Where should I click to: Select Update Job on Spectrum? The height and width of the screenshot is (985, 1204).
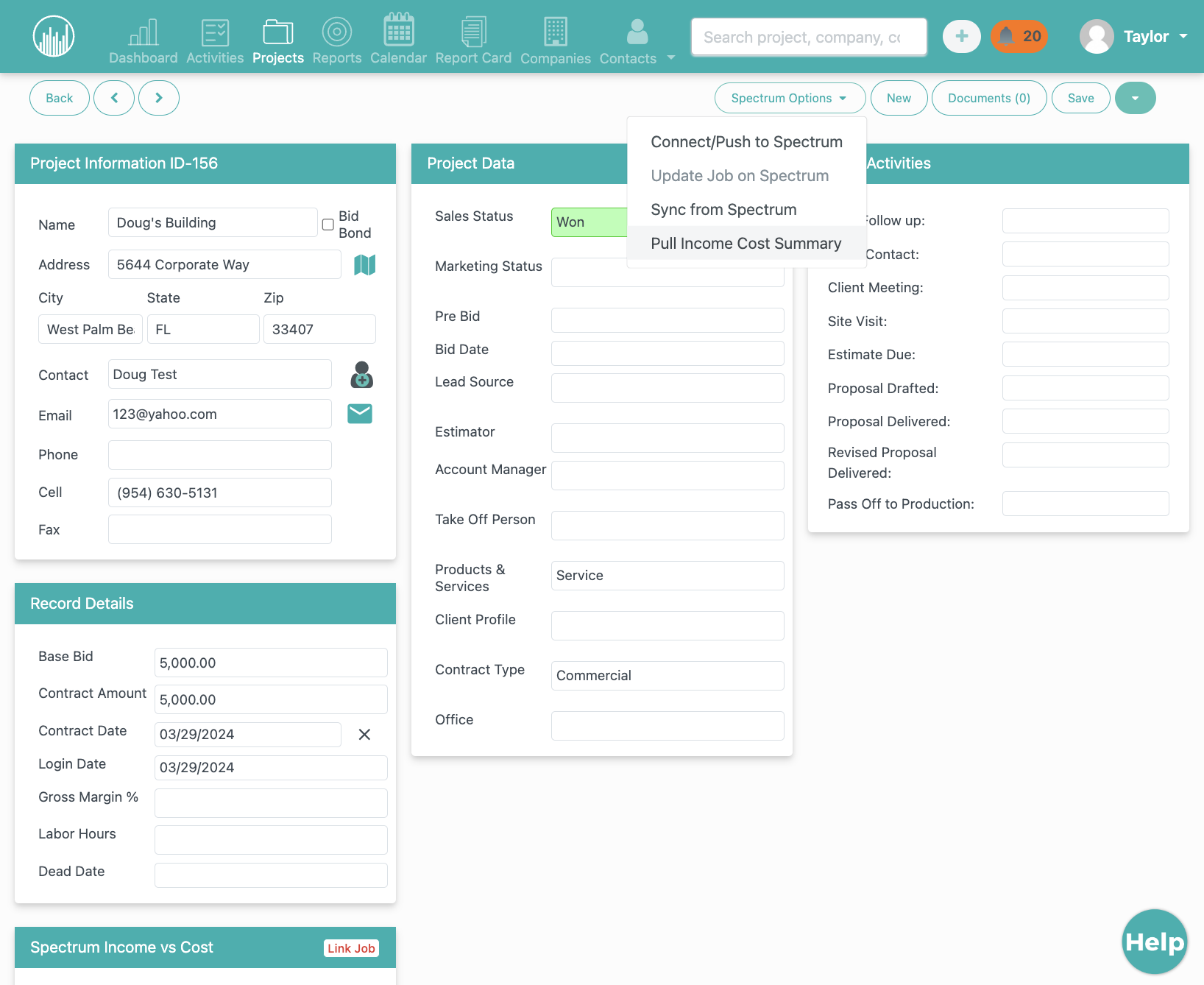[746, 176]
